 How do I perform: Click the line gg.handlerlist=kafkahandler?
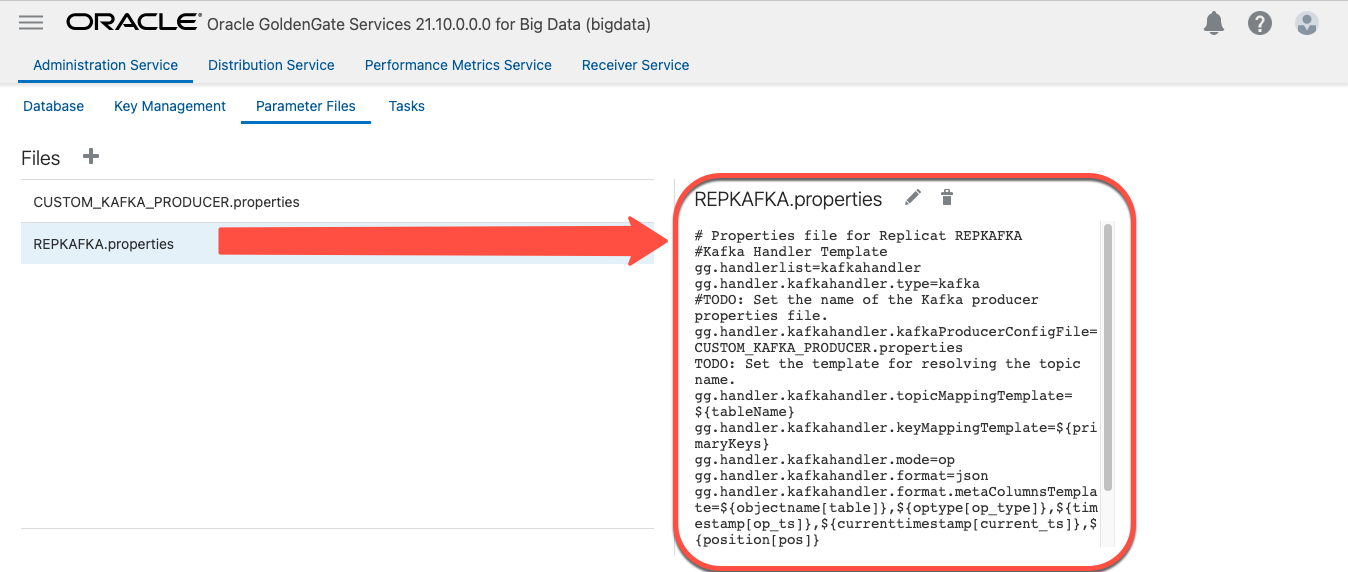(x=808, y=268)
